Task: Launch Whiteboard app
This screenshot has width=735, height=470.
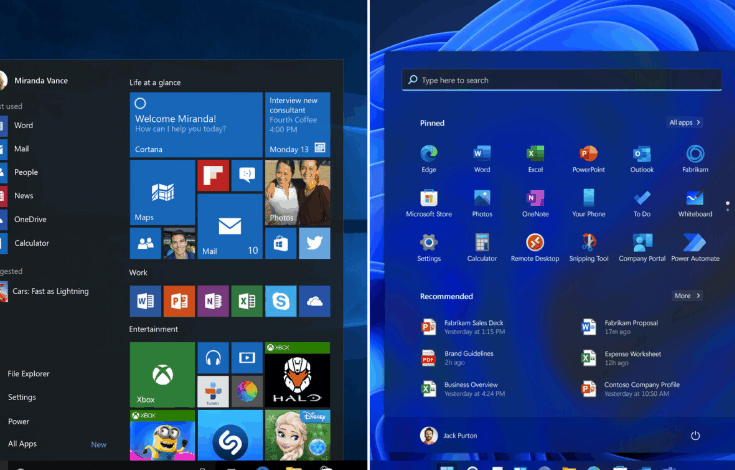Action: [695, 203]
